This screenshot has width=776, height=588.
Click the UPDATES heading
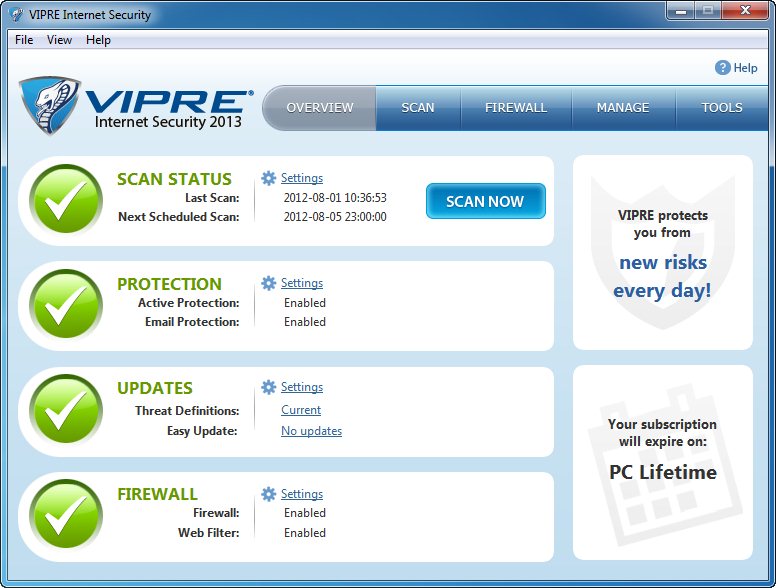pos(155,388)
